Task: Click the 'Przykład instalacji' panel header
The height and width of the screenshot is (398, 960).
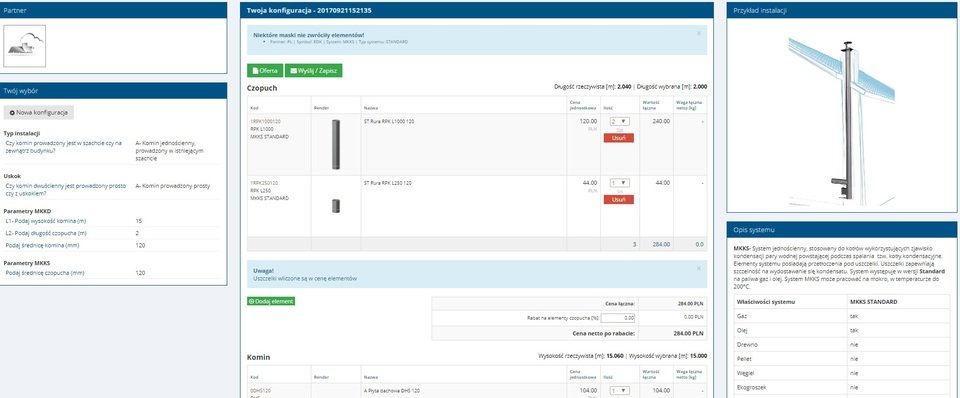Action: tap(841, 10)
